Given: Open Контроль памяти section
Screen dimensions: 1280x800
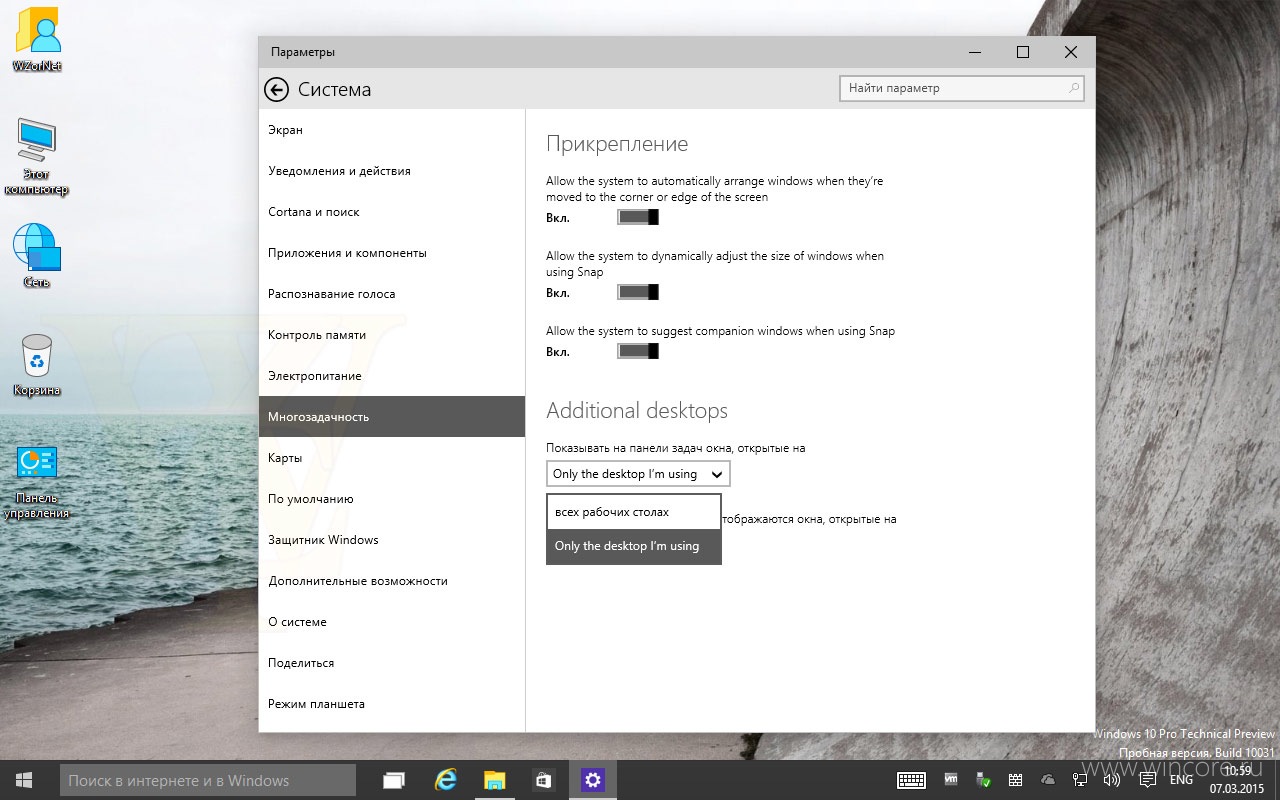Looking at the screenshot, I should pos(392,335).
